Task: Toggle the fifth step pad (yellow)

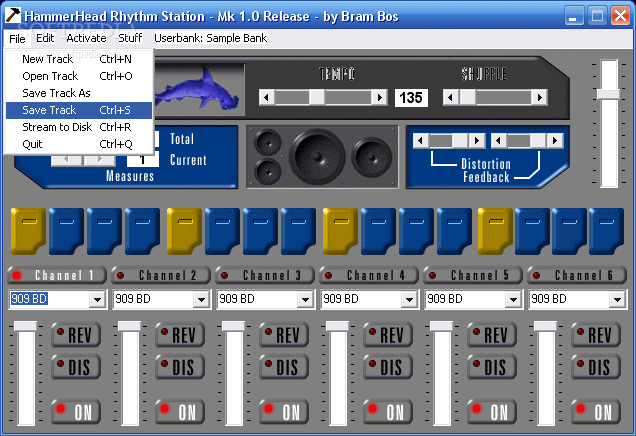Action: pyautogui.click(x=184, y=231)
